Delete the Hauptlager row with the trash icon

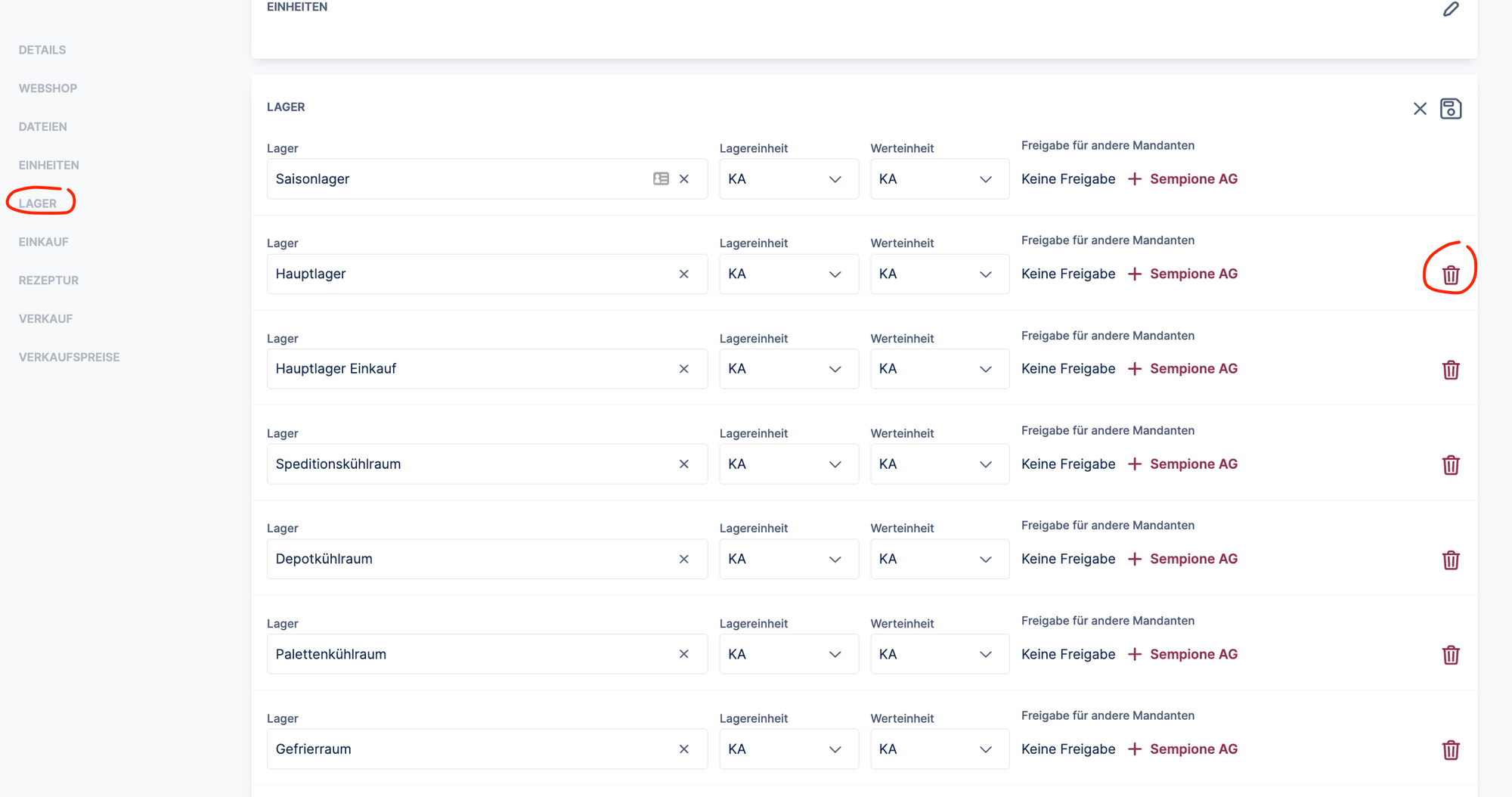[1450, 275]
